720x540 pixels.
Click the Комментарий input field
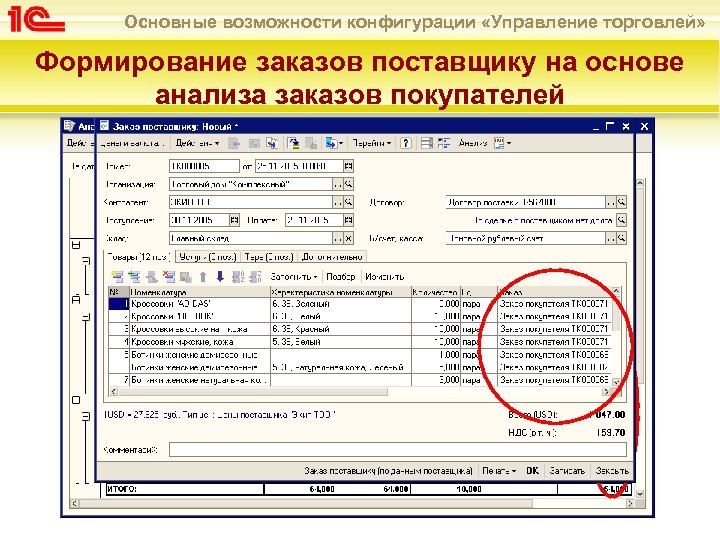point(398,450)
